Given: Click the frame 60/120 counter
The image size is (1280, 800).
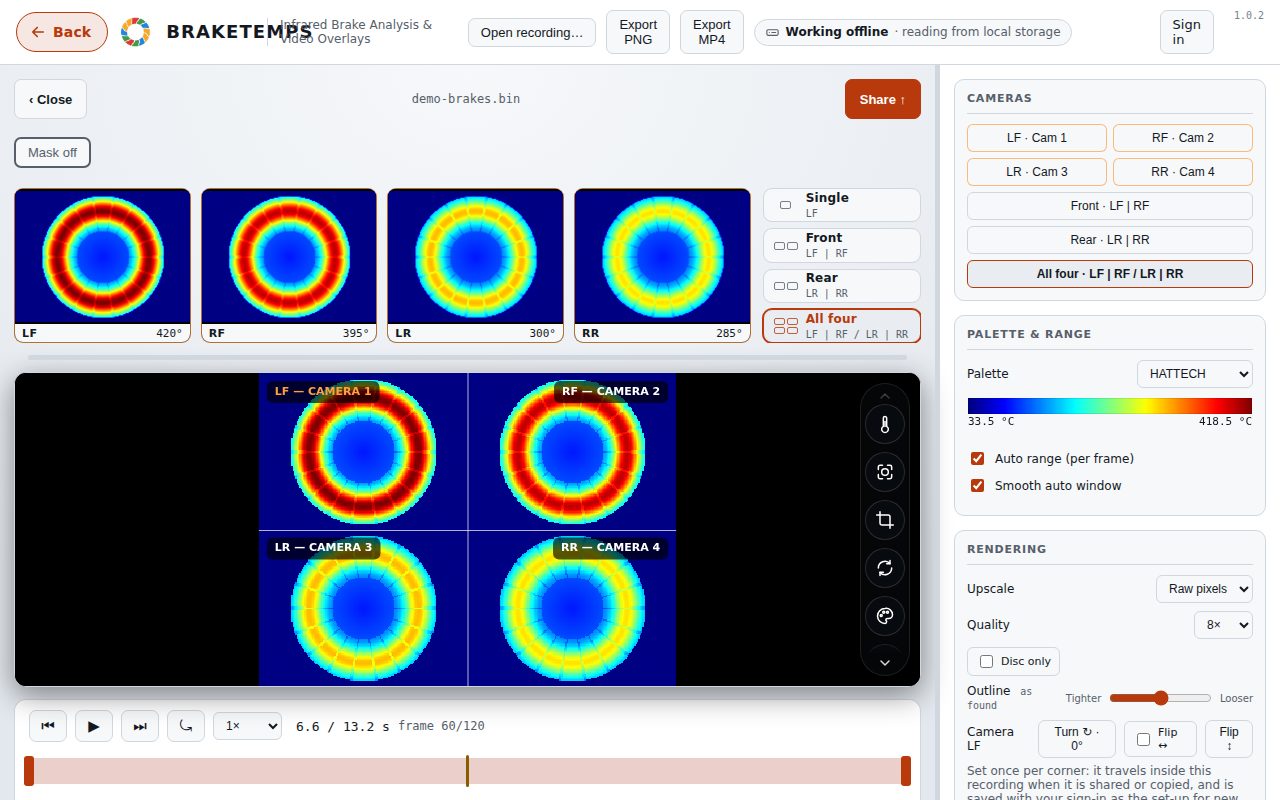Looking at the screenshot, I should [441, 726].
